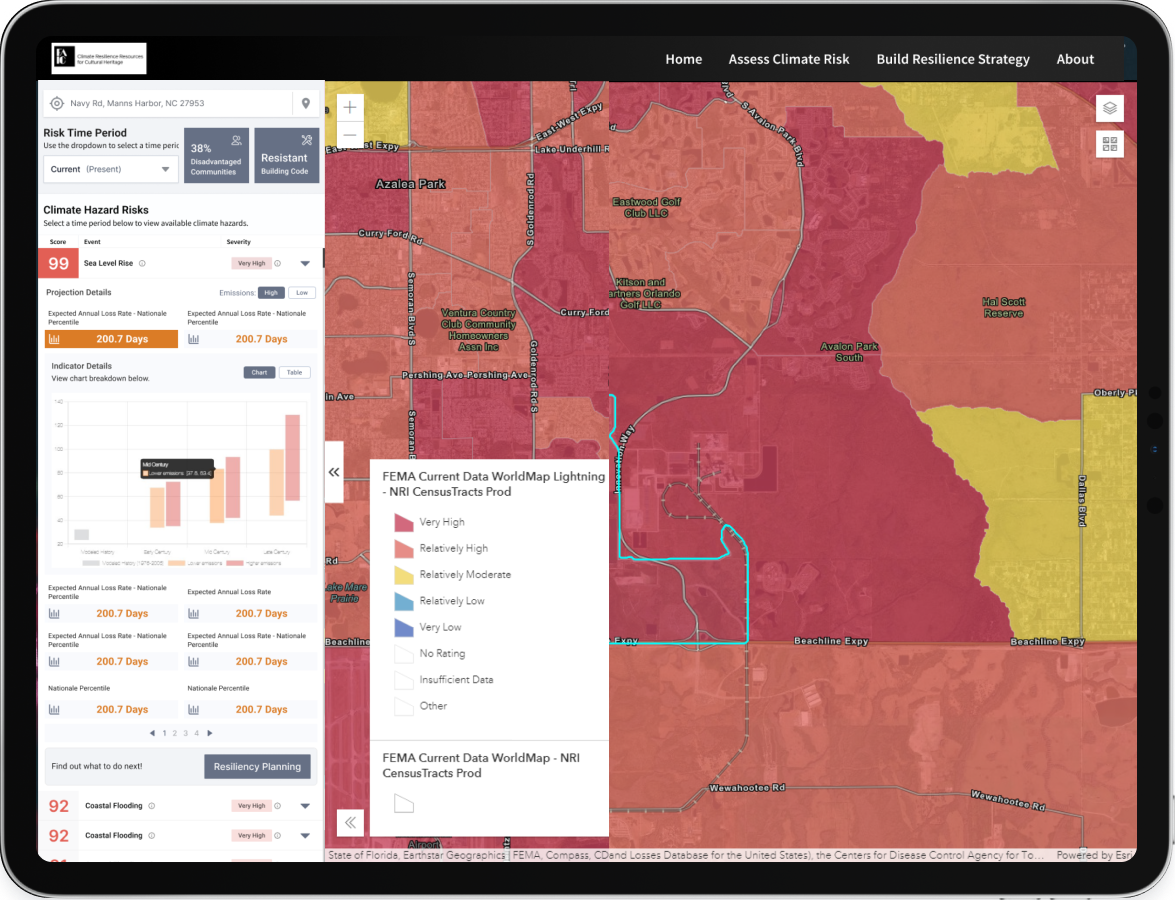Collapse the Sea Level Rise hazard row

pos(305,264)
